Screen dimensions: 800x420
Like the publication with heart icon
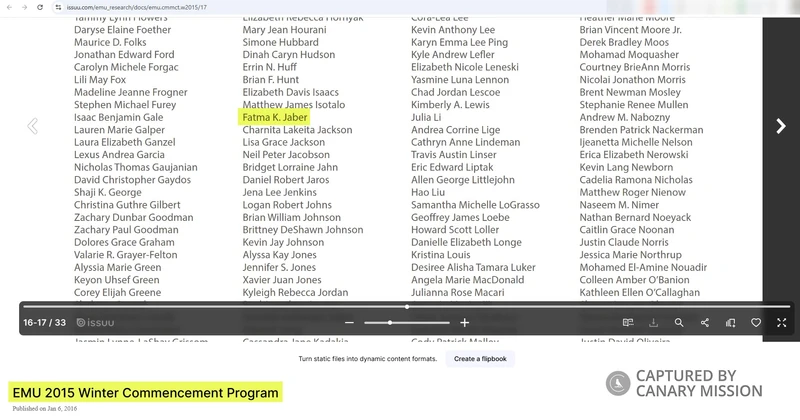pyautogui.click(x=756, y=323)
